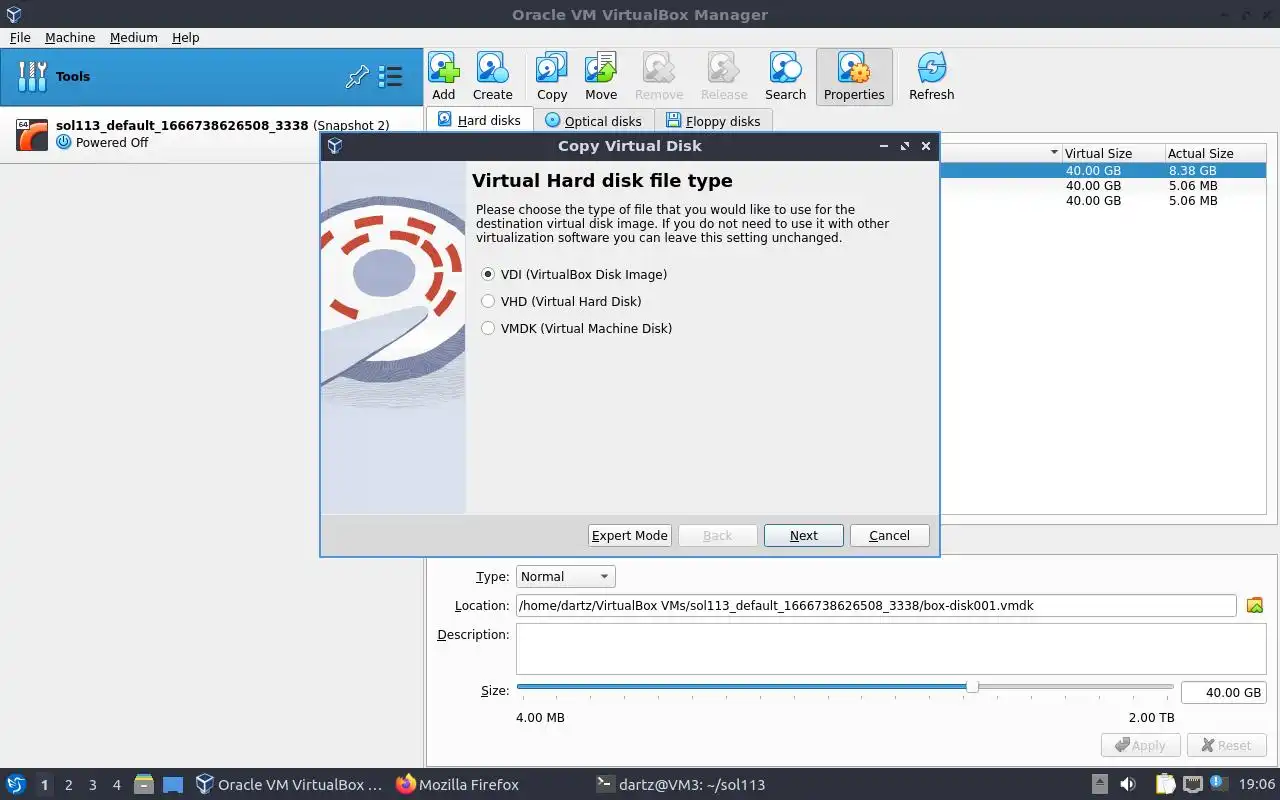
Task: Click the tray upward arrow icon
Action: (1099, 784)
